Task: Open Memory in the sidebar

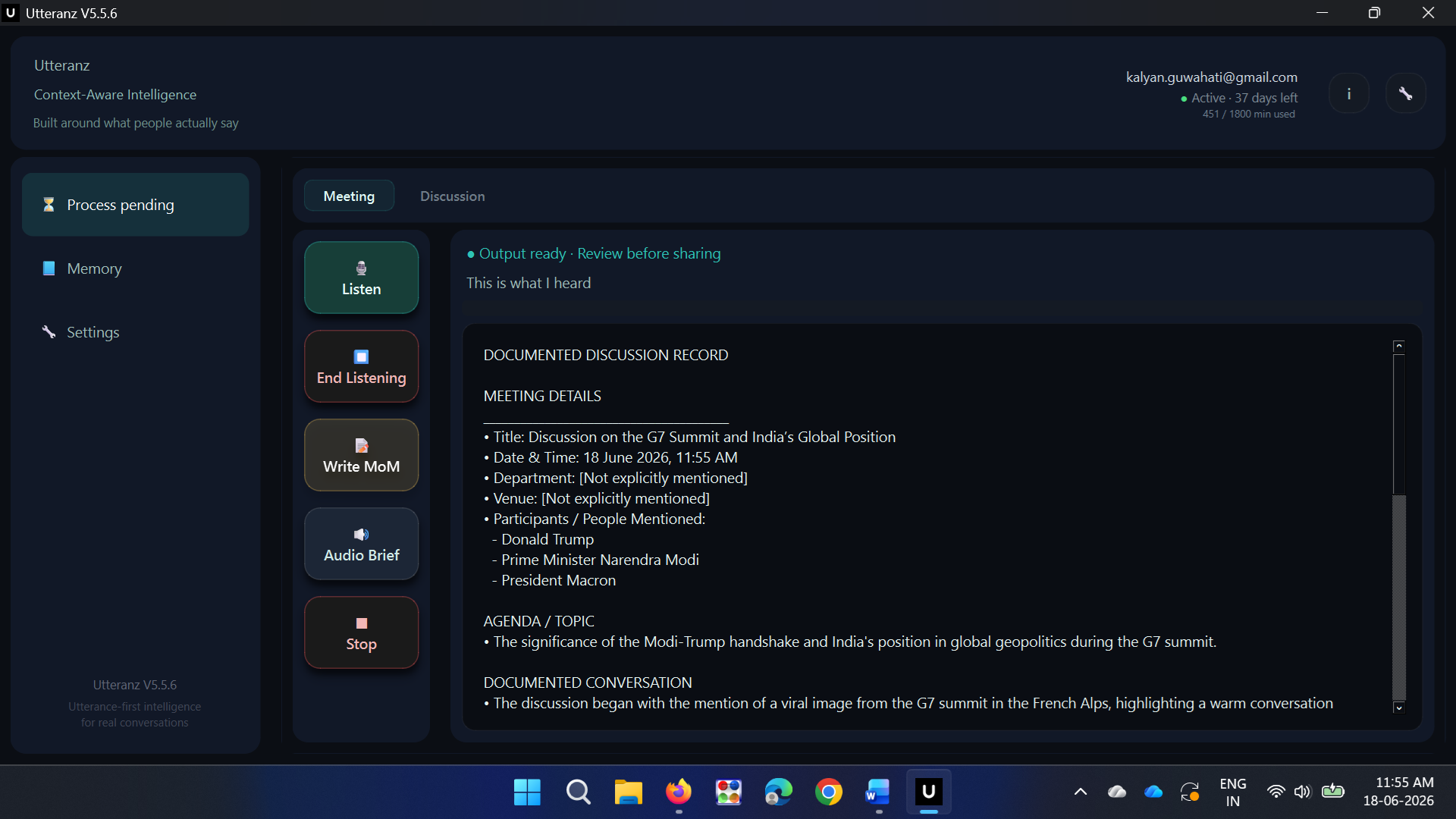Action: point(135,268)
